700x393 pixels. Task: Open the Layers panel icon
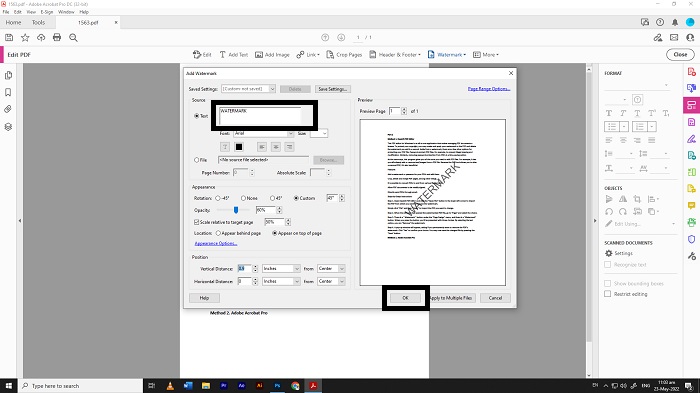(x=8, y=127)
